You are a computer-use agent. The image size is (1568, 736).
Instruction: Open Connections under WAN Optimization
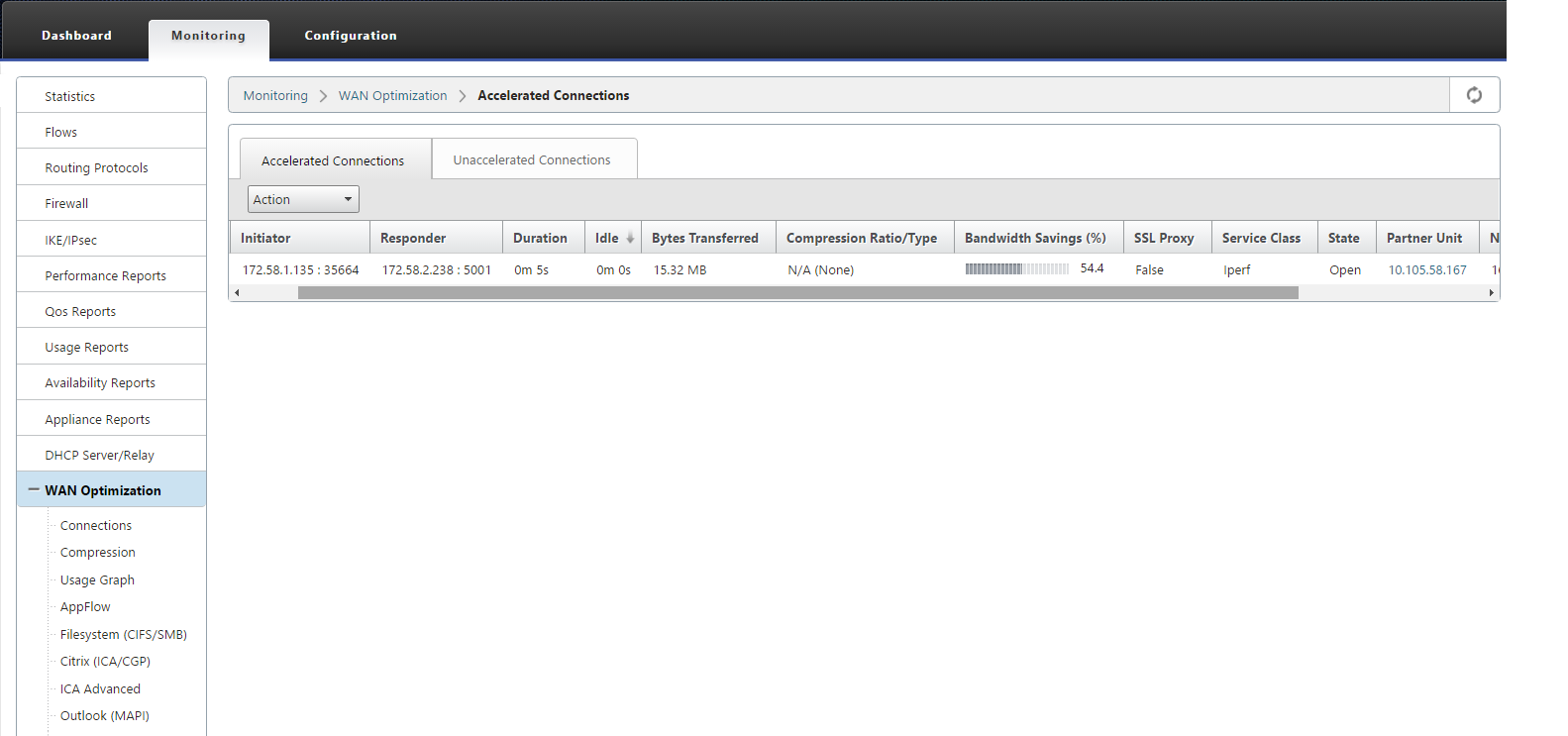coord(95,525)
